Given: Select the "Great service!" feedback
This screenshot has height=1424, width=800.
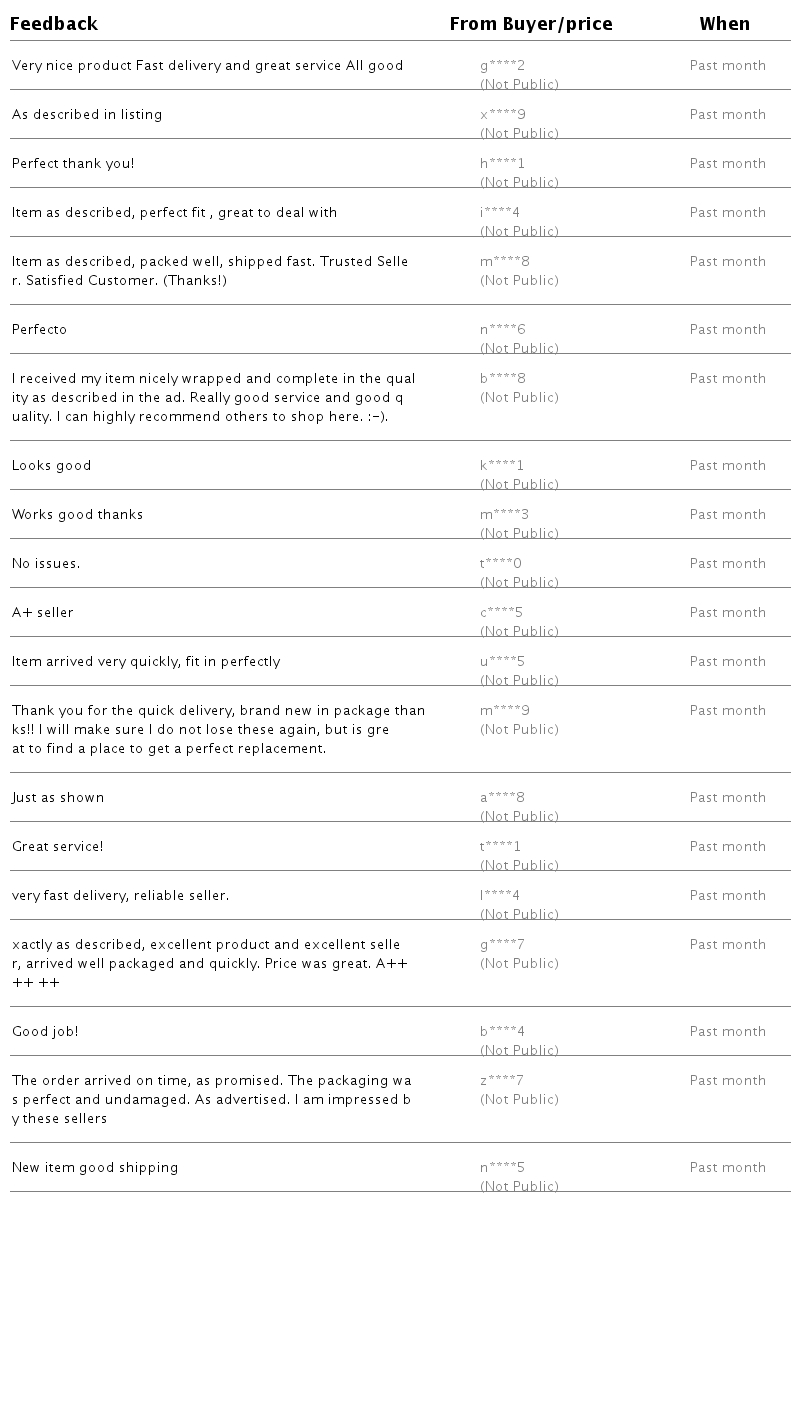Looking at the screenshot, I should (58, 847).
